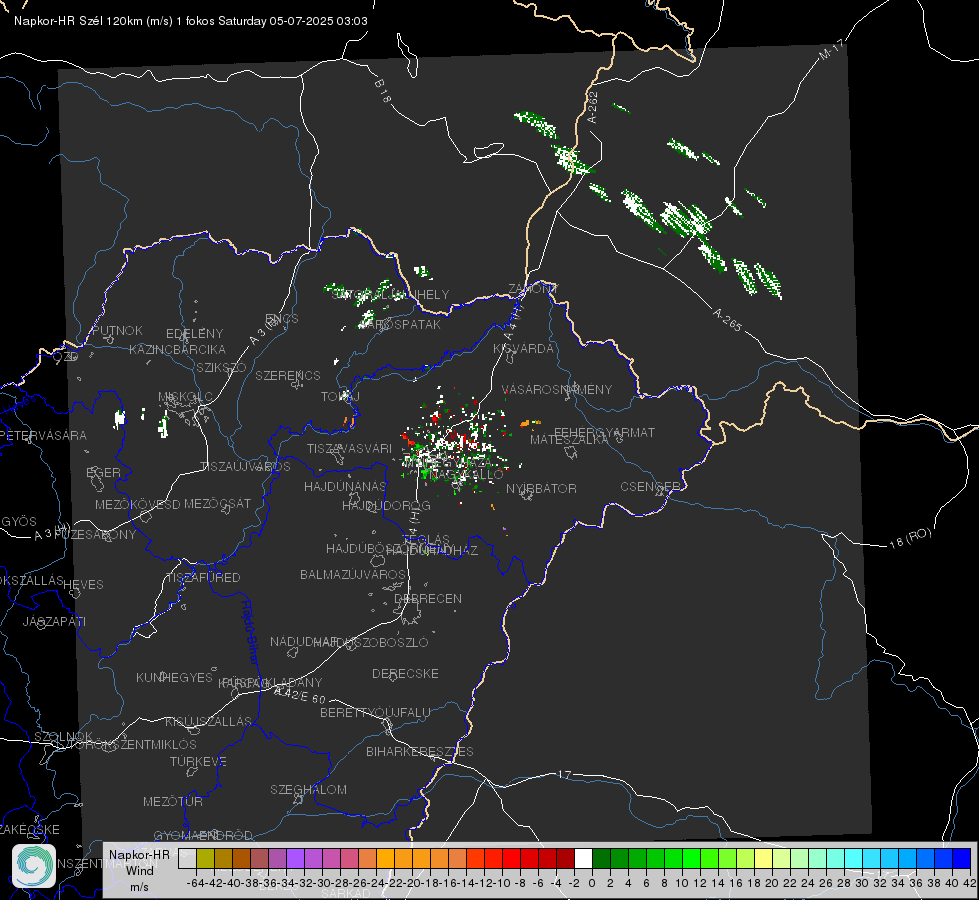Click the "Napkor-HR Wind m/s" legend label
The image size is (979, 900).
(x=139, y=870)
